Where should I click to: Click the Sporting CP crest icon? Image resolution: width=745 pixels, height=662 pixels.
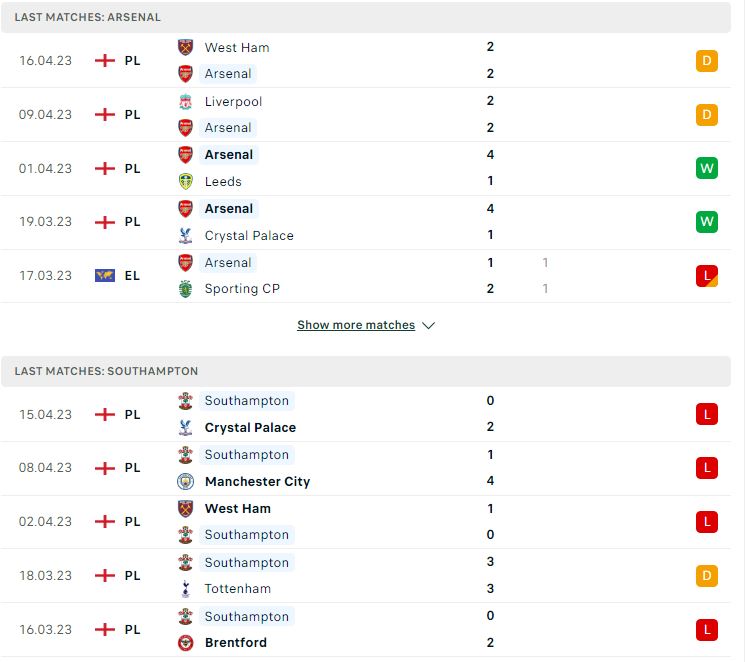click(x=185, y=289)
